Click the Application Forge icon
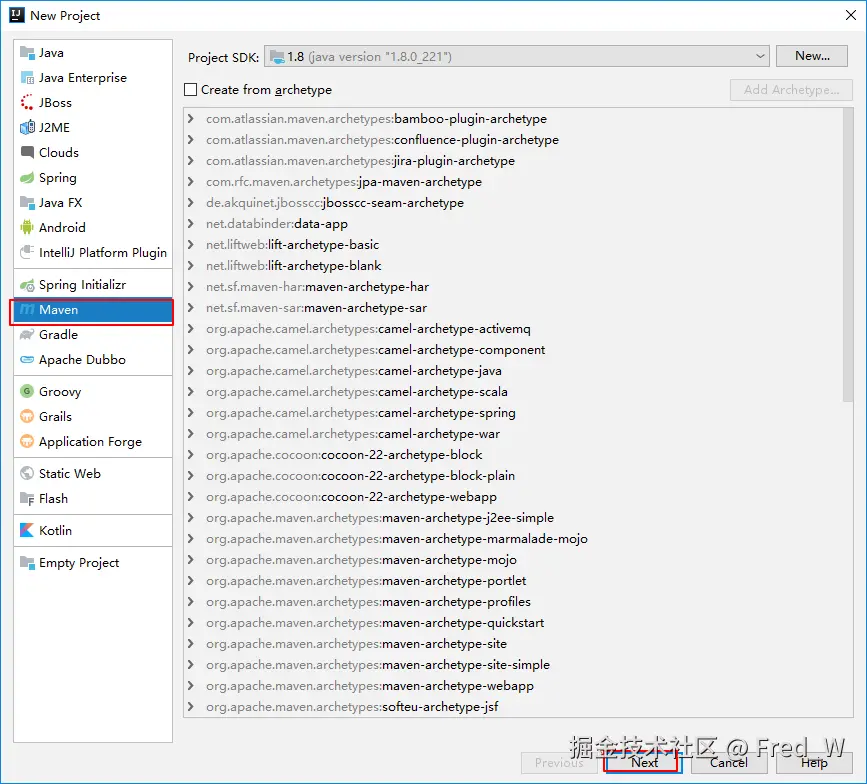Viewport: 867px width, 784px height. pyautogui.click(x=27, y=441)
